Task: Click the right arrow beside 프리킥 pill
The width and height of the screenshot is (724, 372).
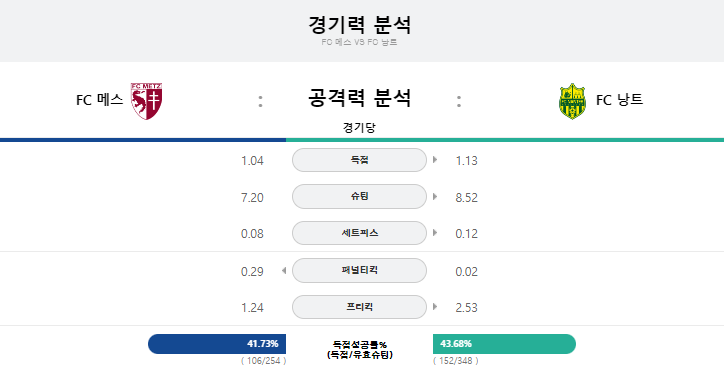Action: [x=435, y=306]
